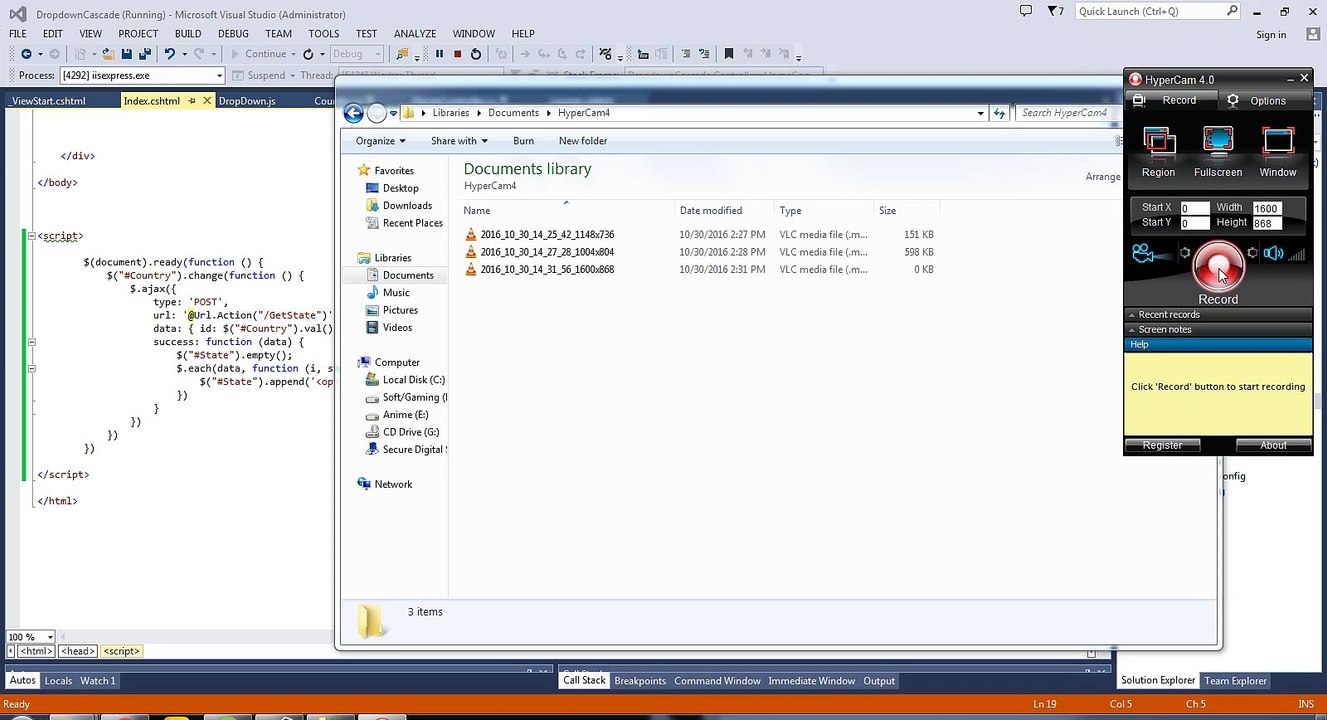Open the TOOLS menu
This screenshot has height=720, width=1327.
(x=323, y=33)
